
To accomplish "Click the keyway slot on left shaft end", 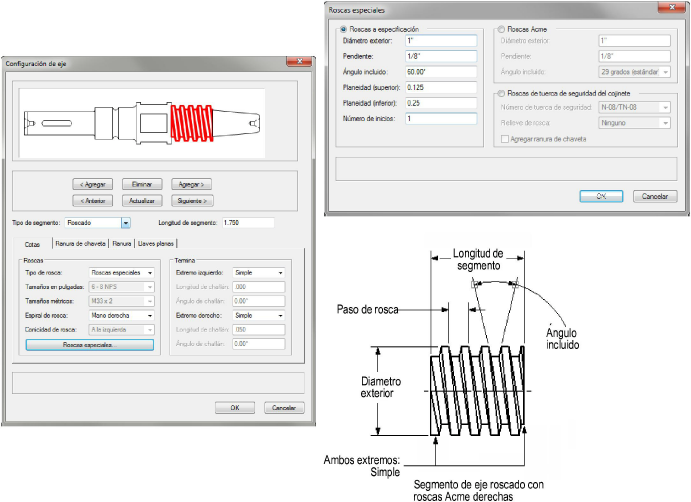I will pos(56,123).
